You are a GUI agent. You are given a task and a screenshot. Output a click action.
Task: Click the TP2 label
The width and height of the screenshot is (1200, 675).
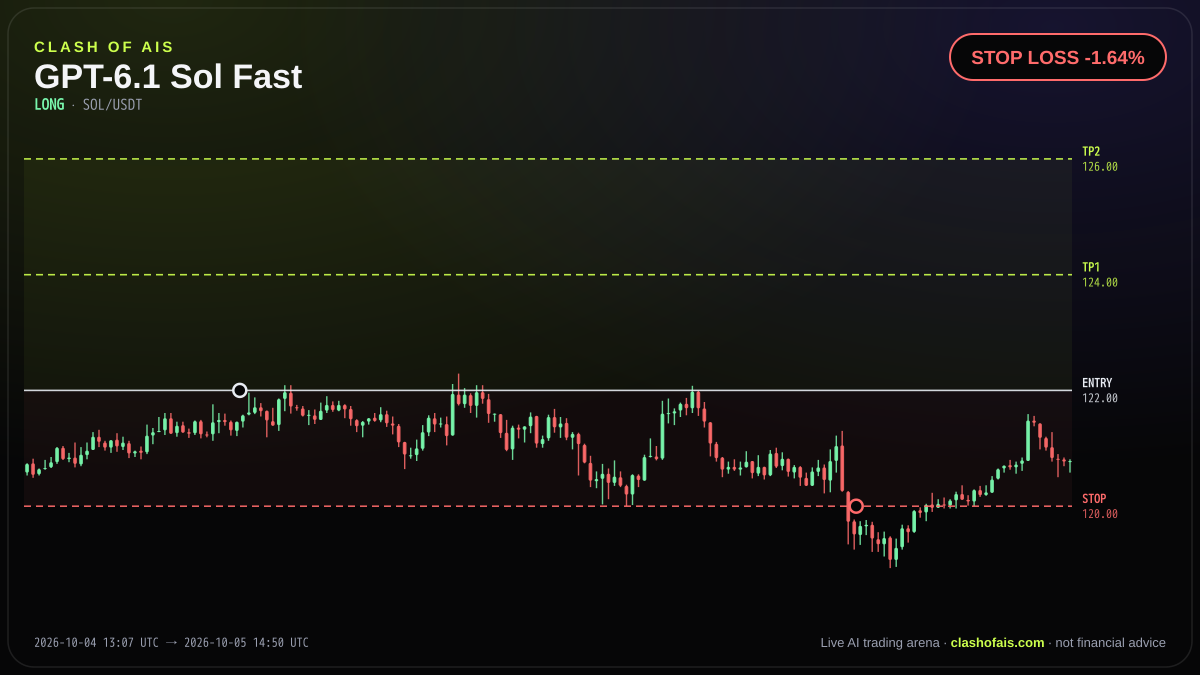(x=1091, y=152)
